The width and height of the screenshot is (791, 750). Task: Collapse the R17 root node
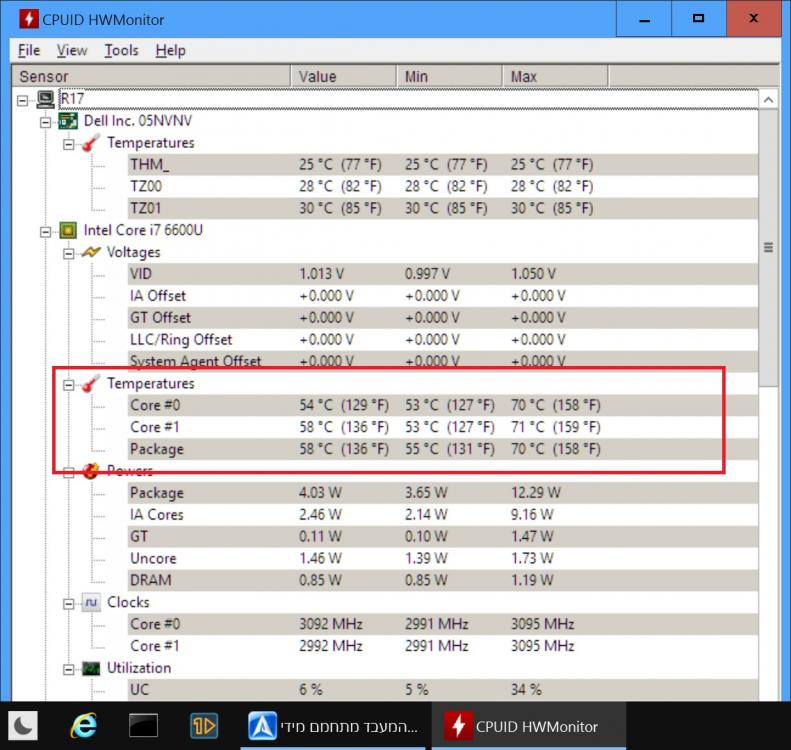coord(22,100)
